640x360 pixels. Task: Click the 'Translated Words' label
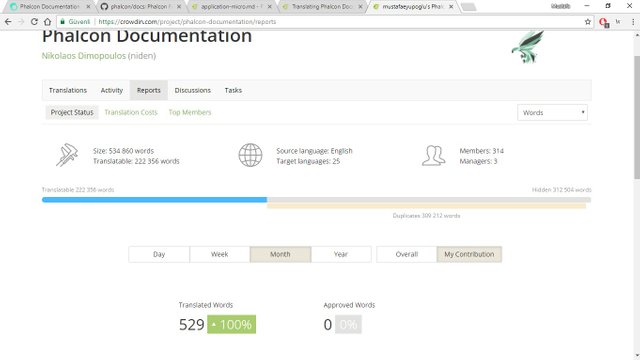pyautogui.click(x=206, y=305)
